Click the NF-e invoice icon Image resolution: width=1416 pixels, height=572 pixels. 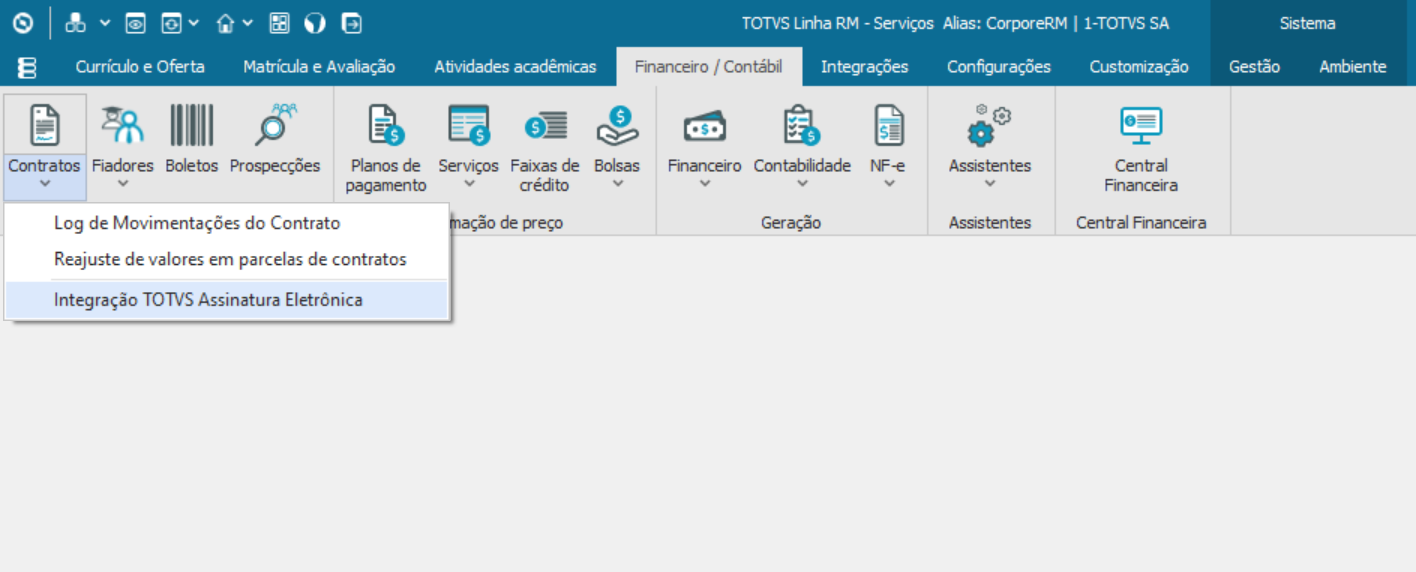888,126
